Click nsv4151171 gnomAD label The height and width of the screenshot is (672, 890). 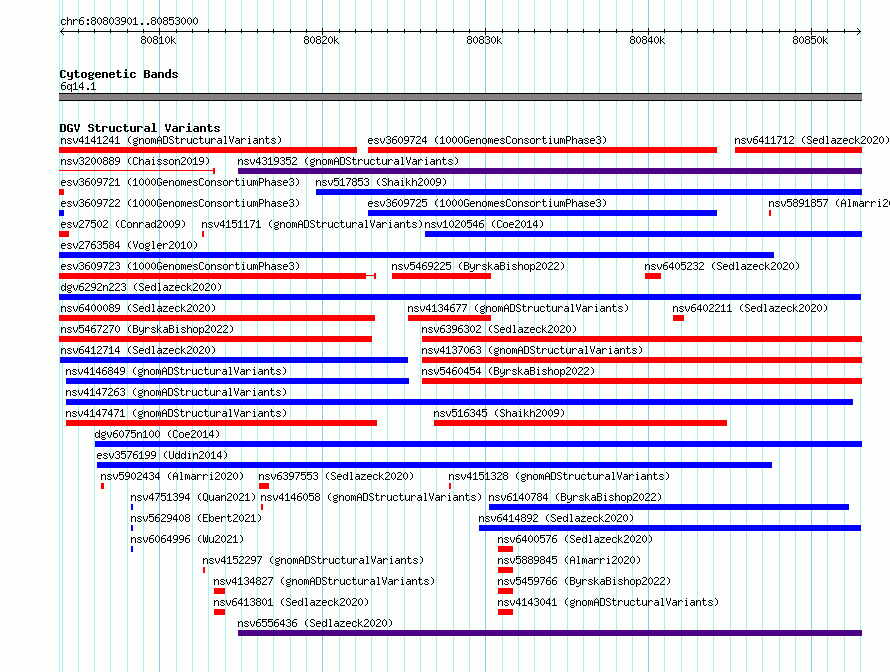pos(312,224)
